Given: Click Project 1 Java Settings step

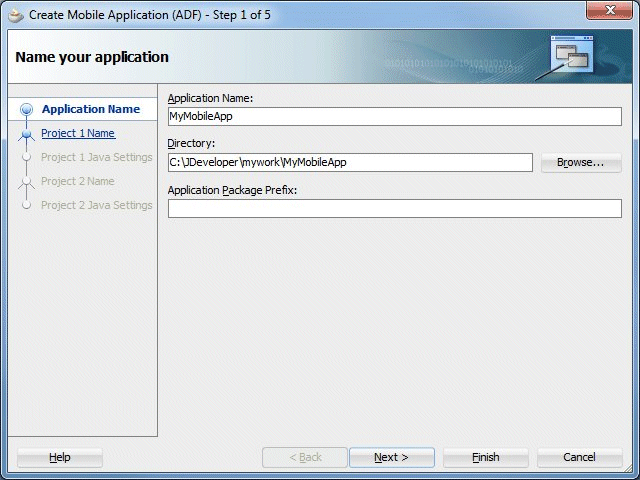Looking at the screenshot, I should (97, 157).
